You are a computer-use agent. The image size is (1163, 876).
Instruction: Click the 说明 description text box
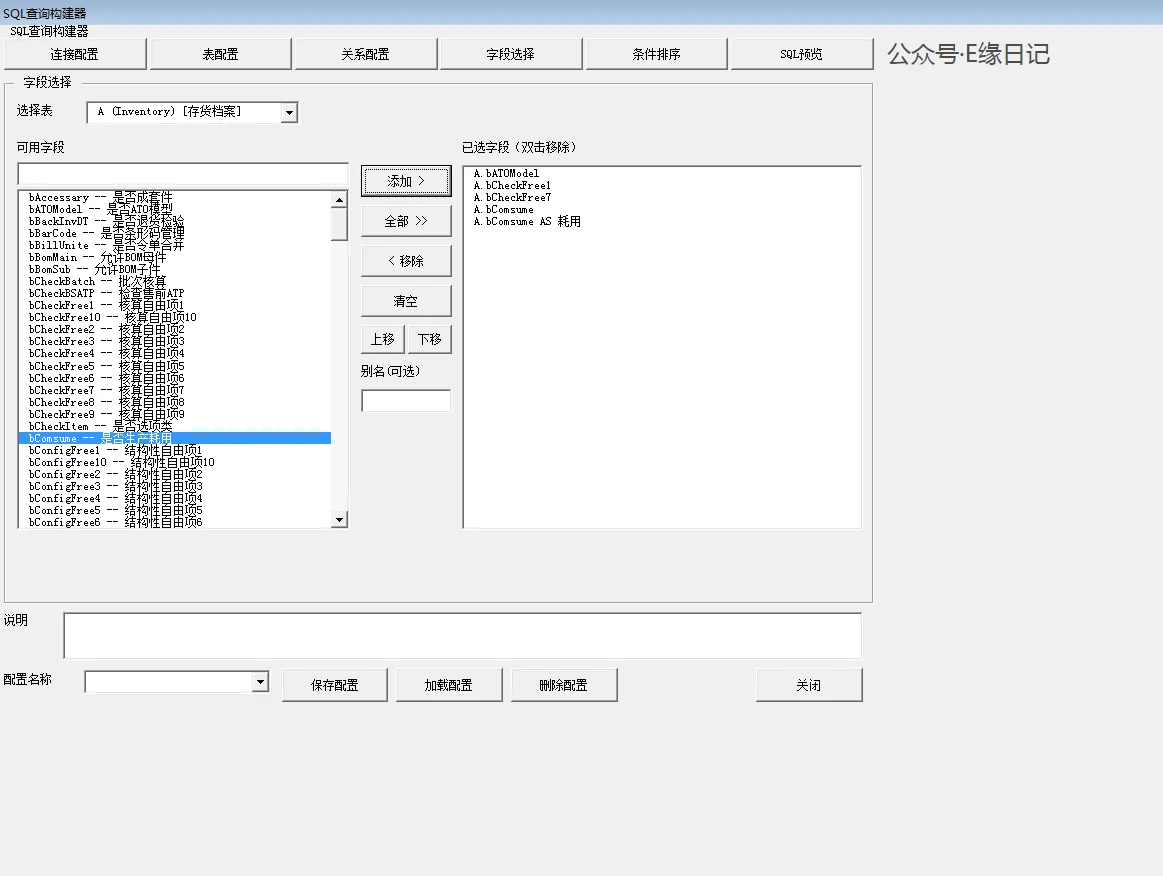point(462,636)
